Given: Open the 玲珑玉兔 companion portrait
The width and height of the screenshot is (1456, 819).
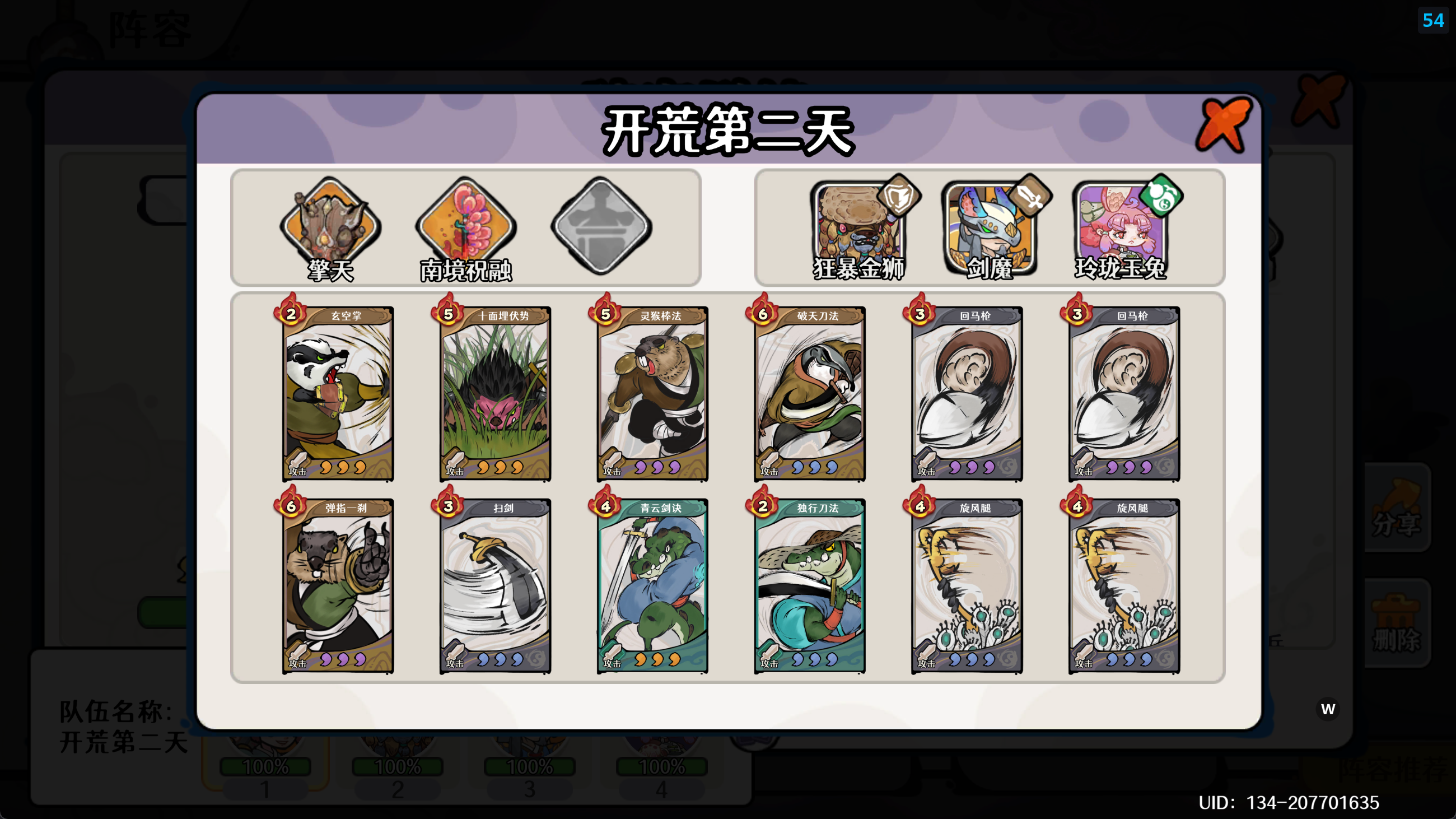Looking at the screenshot, I should pos(1123,230).
